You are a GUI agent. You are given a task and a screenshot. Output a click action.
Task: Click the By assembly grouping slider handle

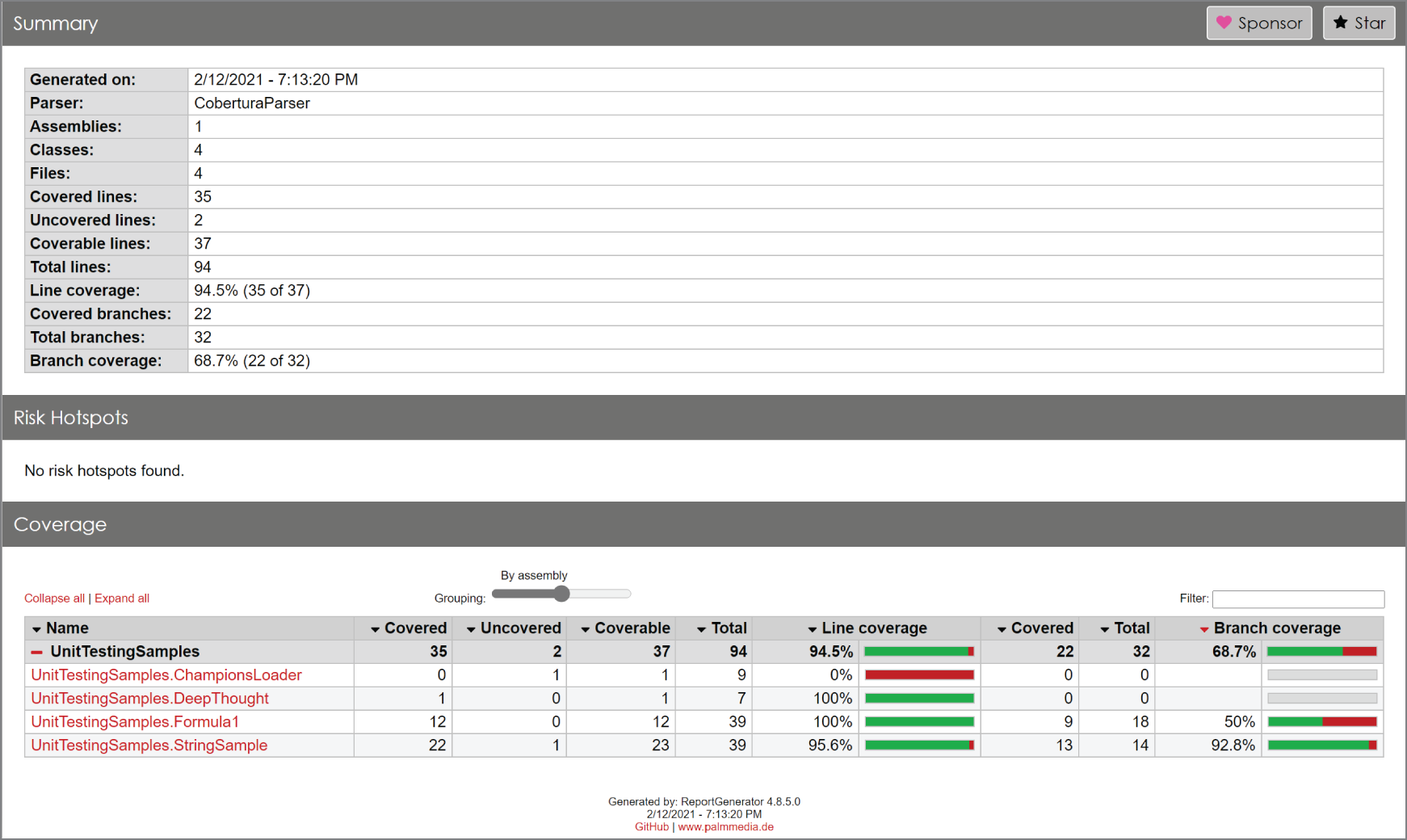click(x=561, y=594)
